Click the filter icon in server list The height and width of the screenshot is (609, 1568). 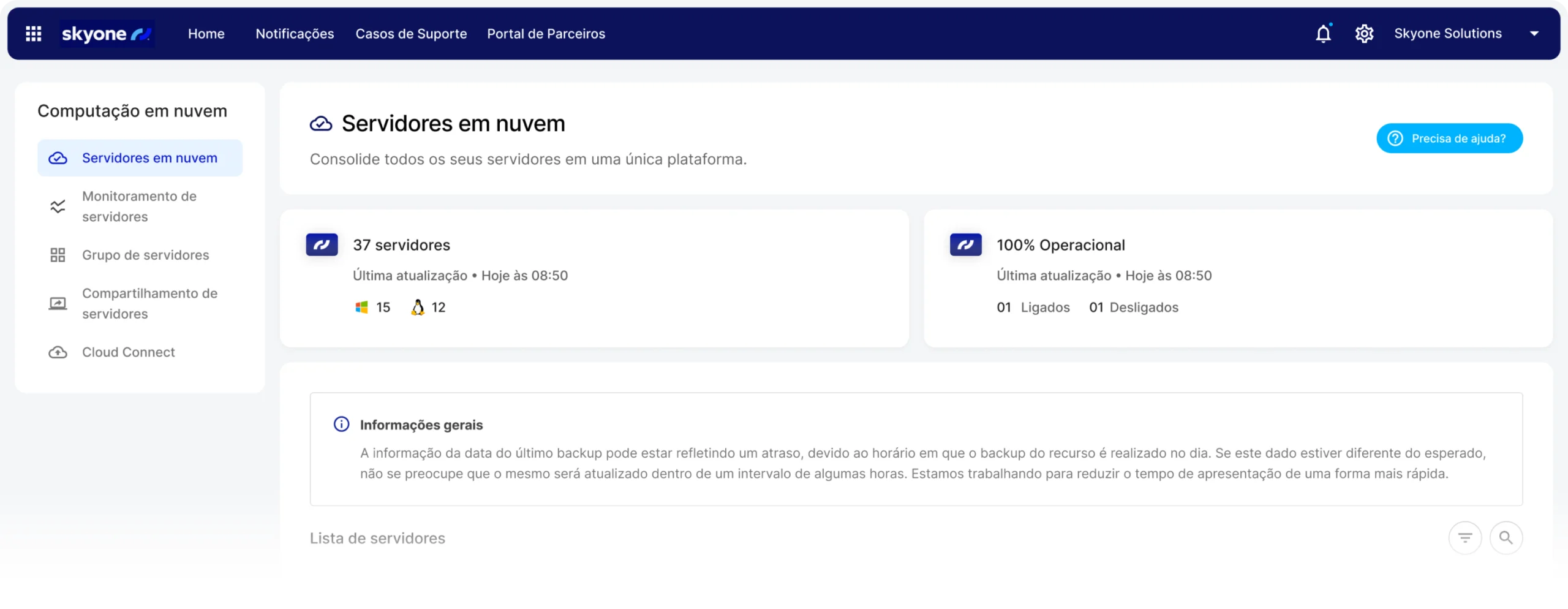[1464, 538]
